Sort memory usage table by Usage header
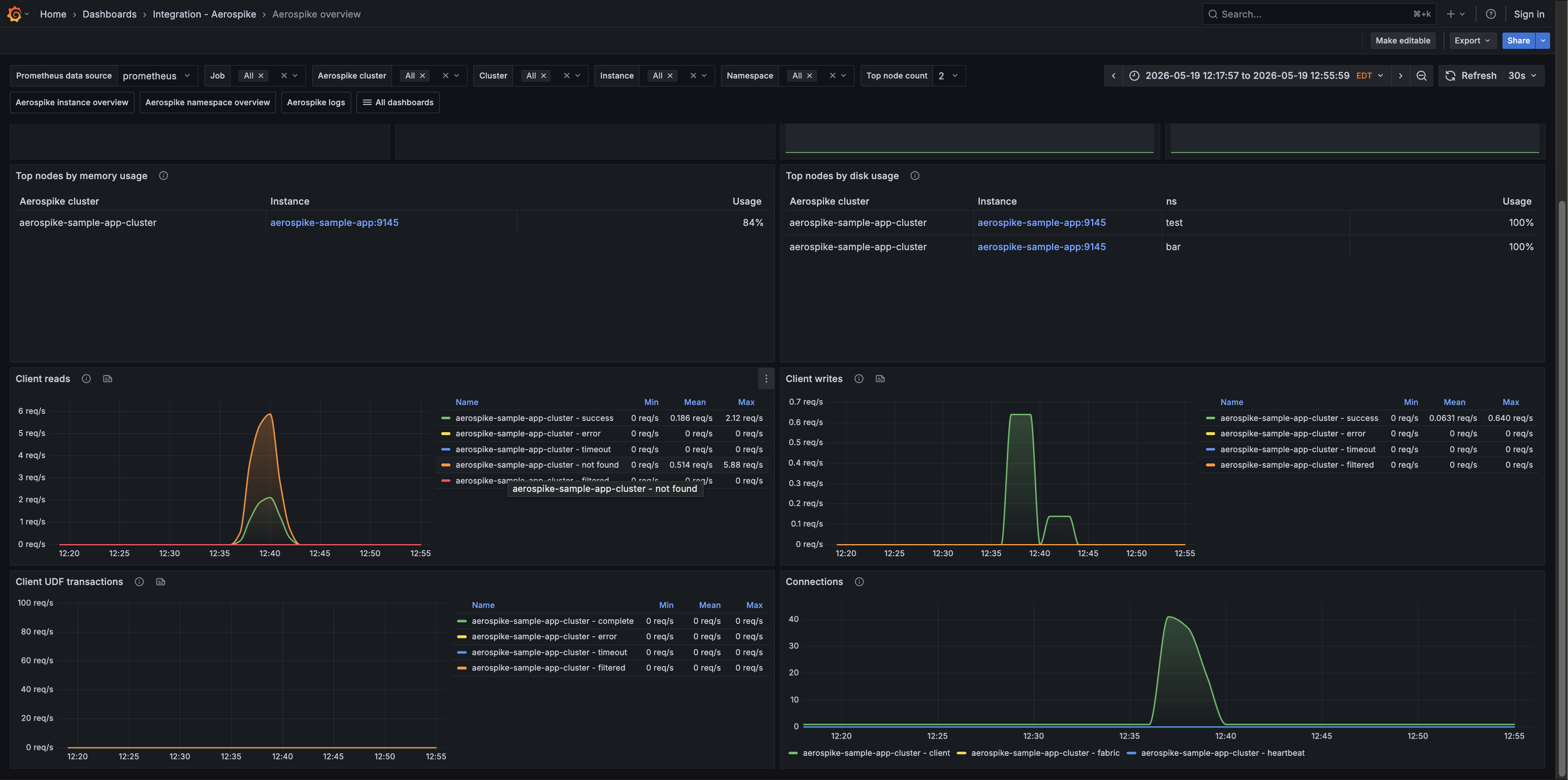Screen dimensions: 1568x780 (x=746, y=201)
